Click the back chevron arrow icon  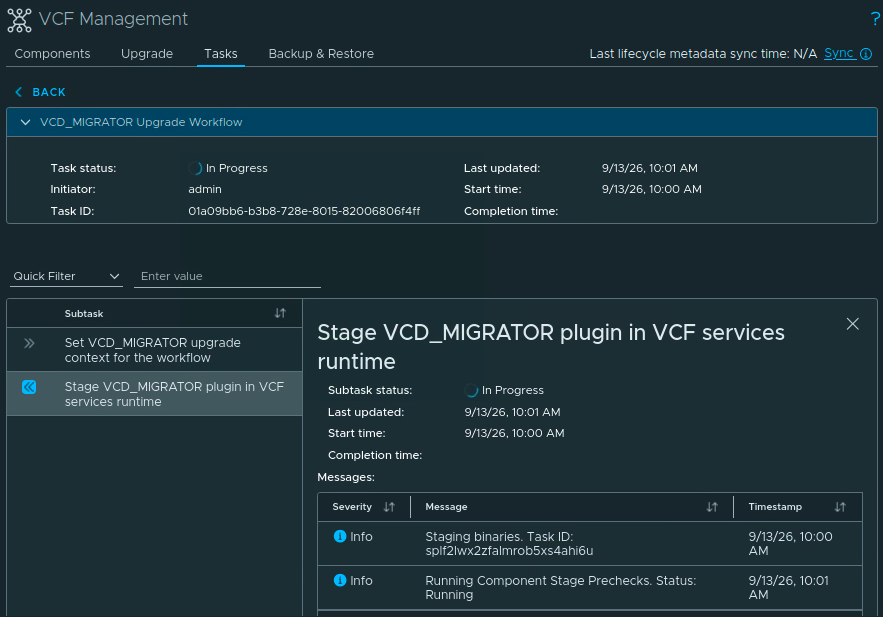click(19, 92)
